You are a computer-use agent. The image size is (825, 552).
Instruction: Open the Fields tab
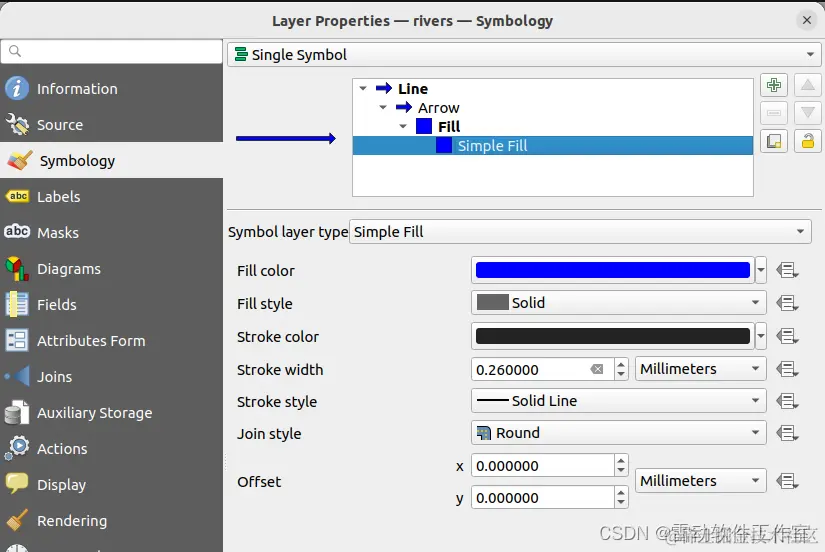(x=112, y=304)
